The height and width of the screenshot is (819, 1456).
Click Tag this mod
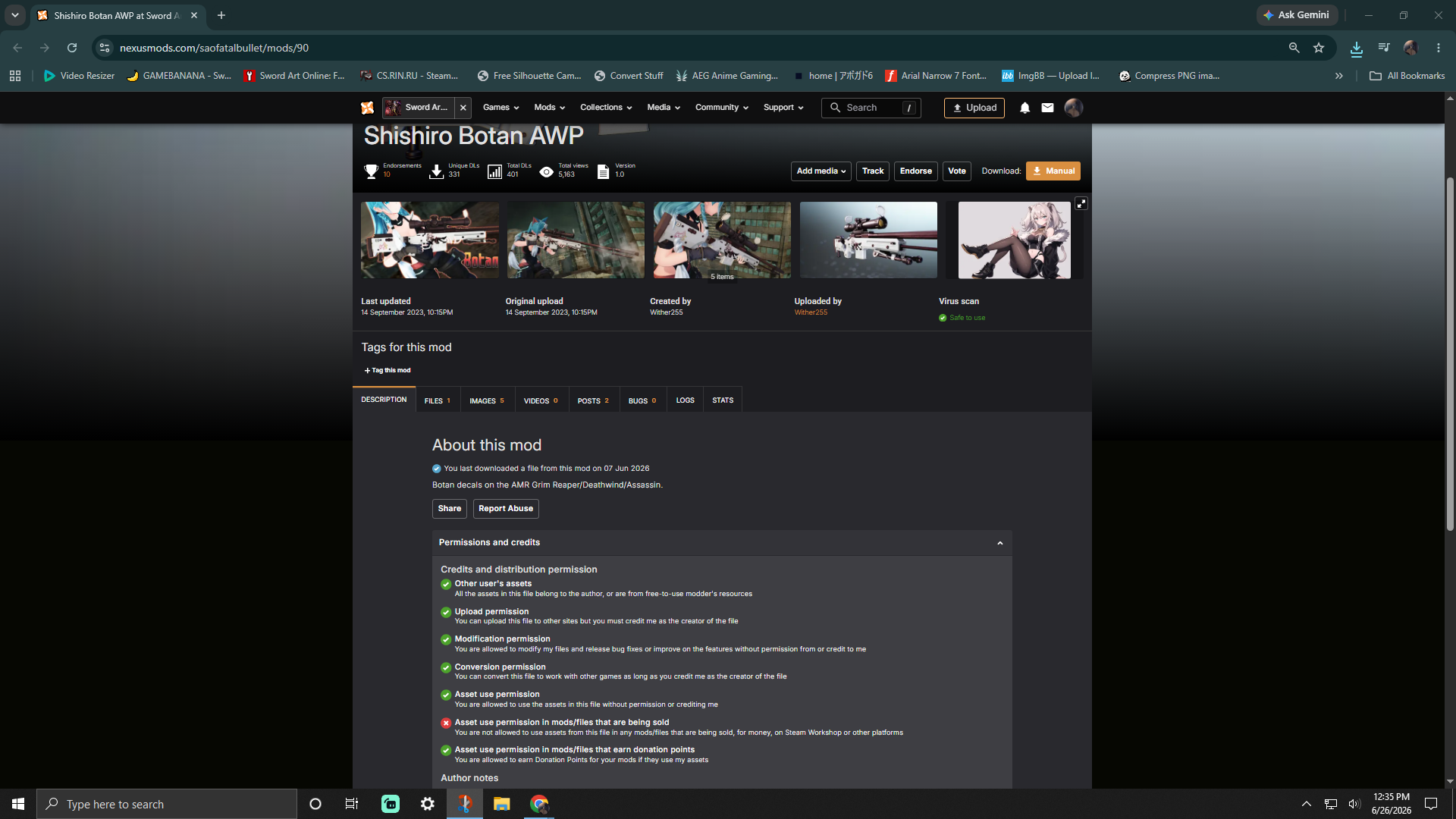(388, 371)
